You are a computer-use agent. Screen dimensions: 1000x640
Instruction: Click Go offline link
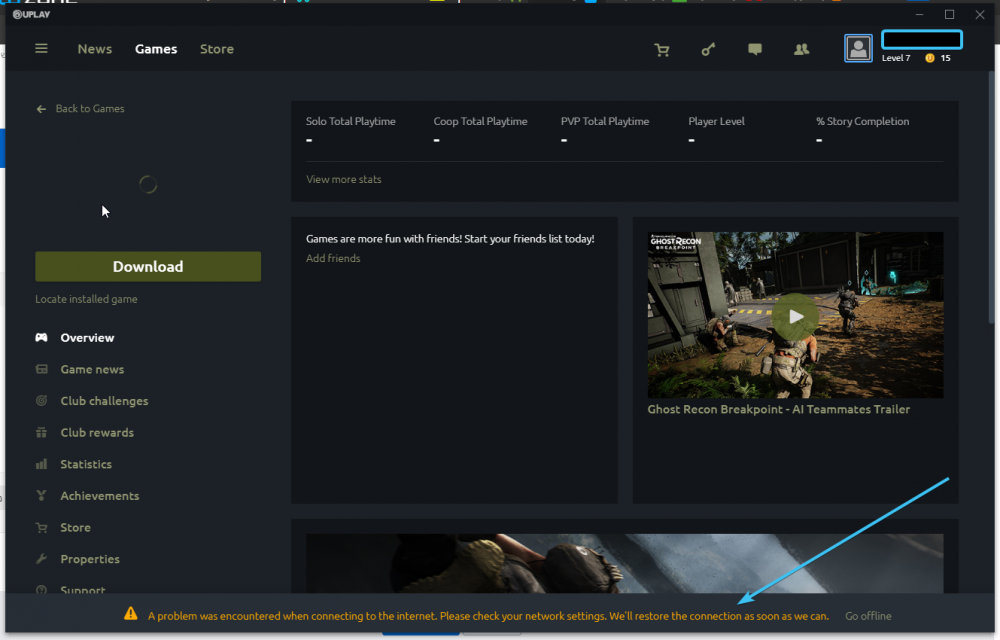point(868,616)
